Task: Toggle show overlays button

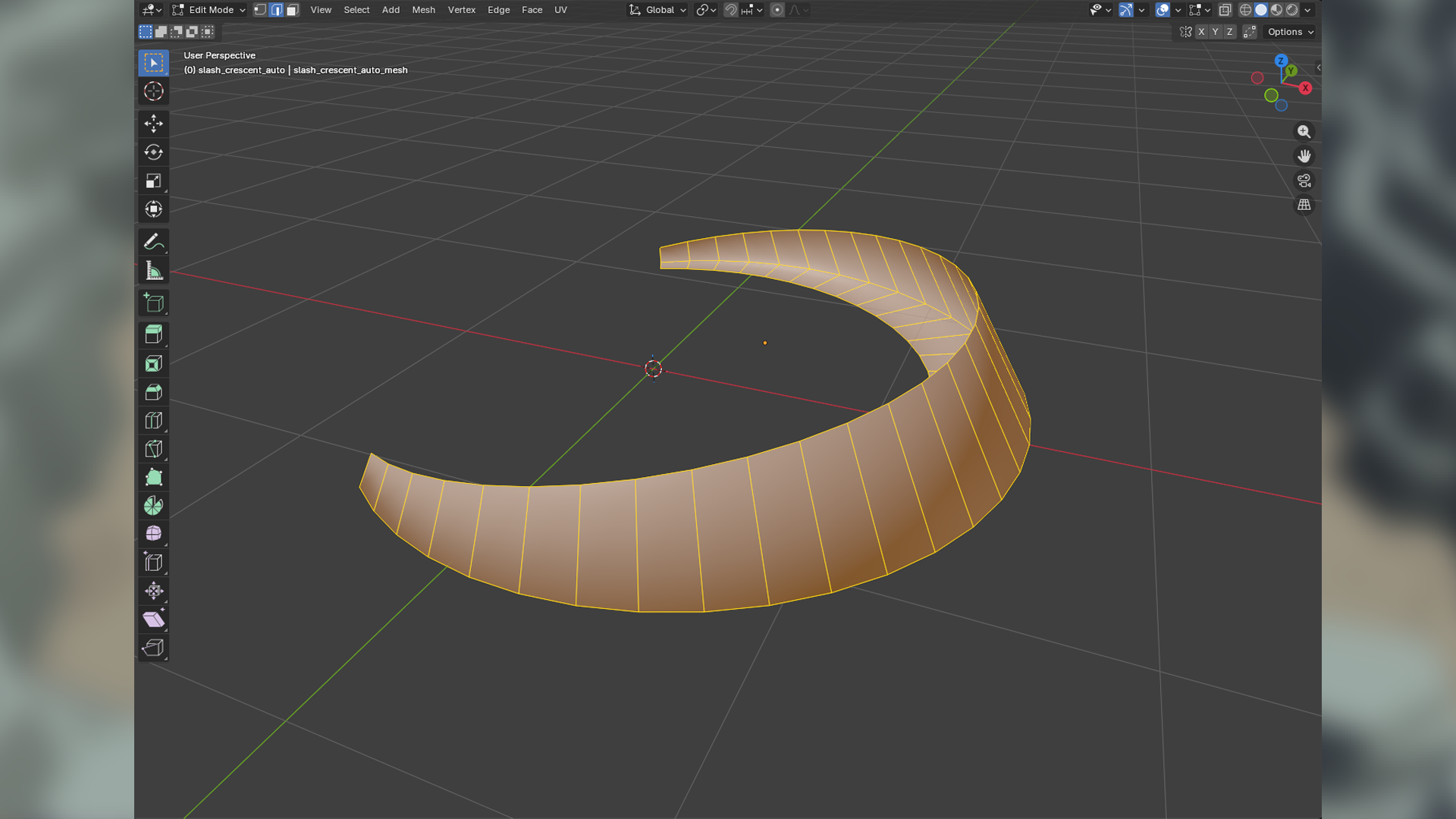Action: pos(1163,10)
